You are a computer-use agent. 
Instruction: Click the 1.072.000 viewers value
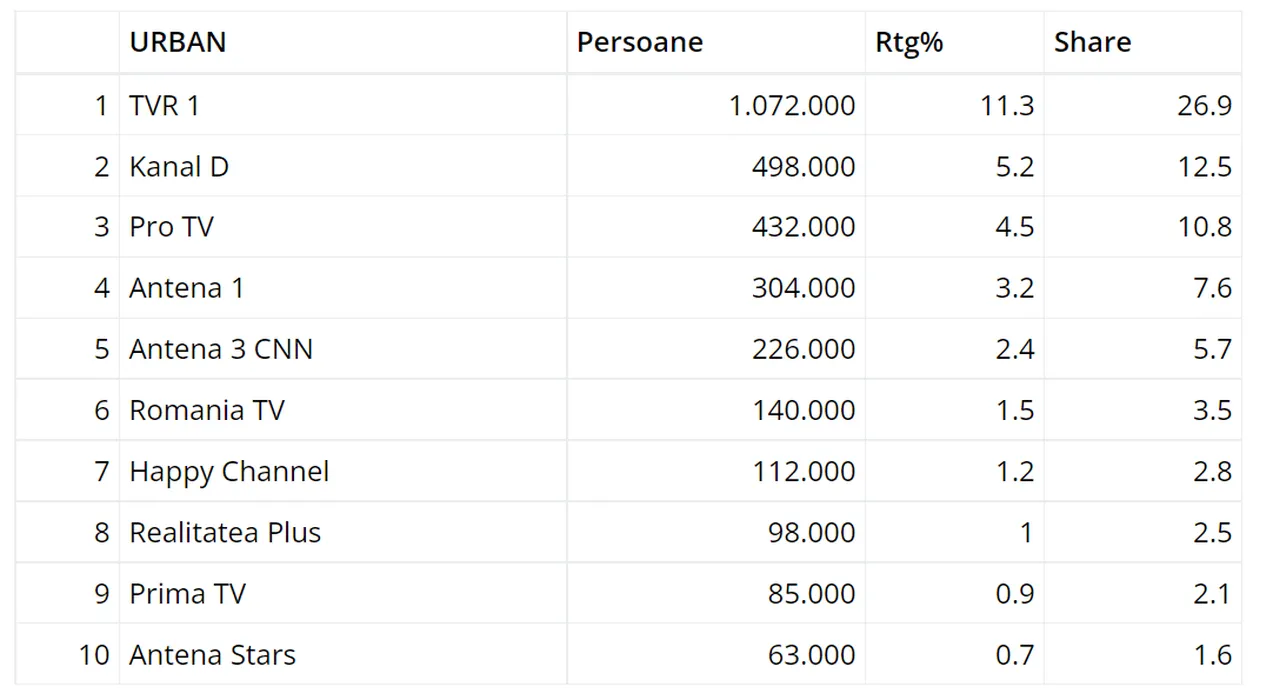(x=792, y=105)
